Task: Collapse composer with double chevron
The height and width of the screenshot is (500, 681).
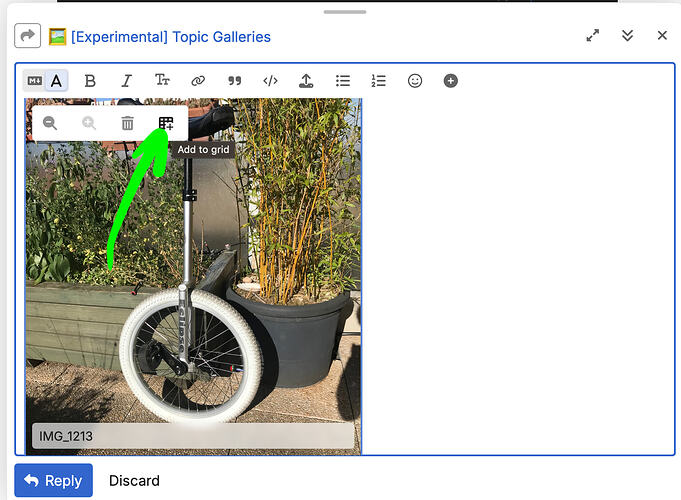Action: [x=627, y=35]
